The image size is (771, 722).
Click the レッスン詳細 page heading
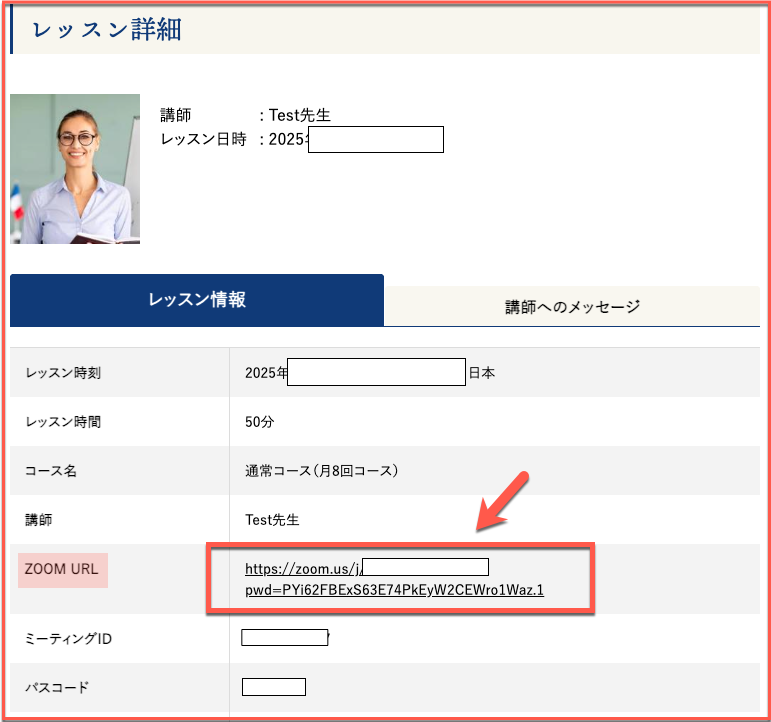(107, 30)
